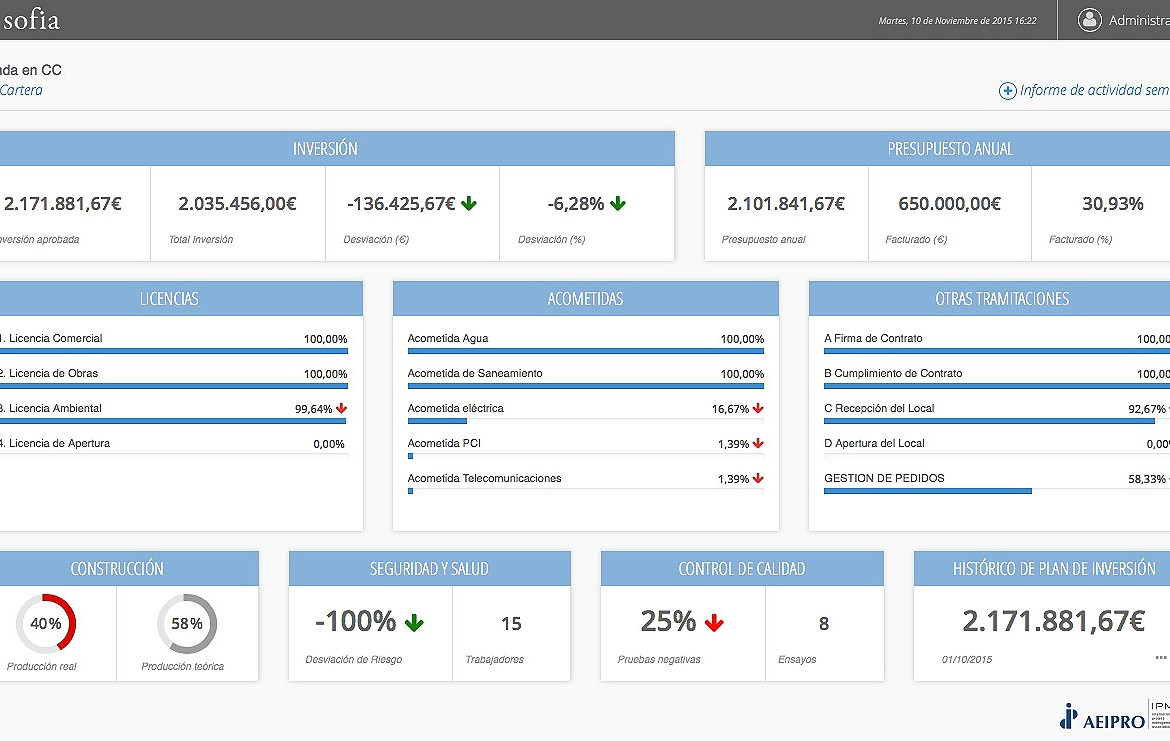Viewport: 1170px width, 741px height.
Task: Select the Acometida PCI label
Action: [444, 443]
